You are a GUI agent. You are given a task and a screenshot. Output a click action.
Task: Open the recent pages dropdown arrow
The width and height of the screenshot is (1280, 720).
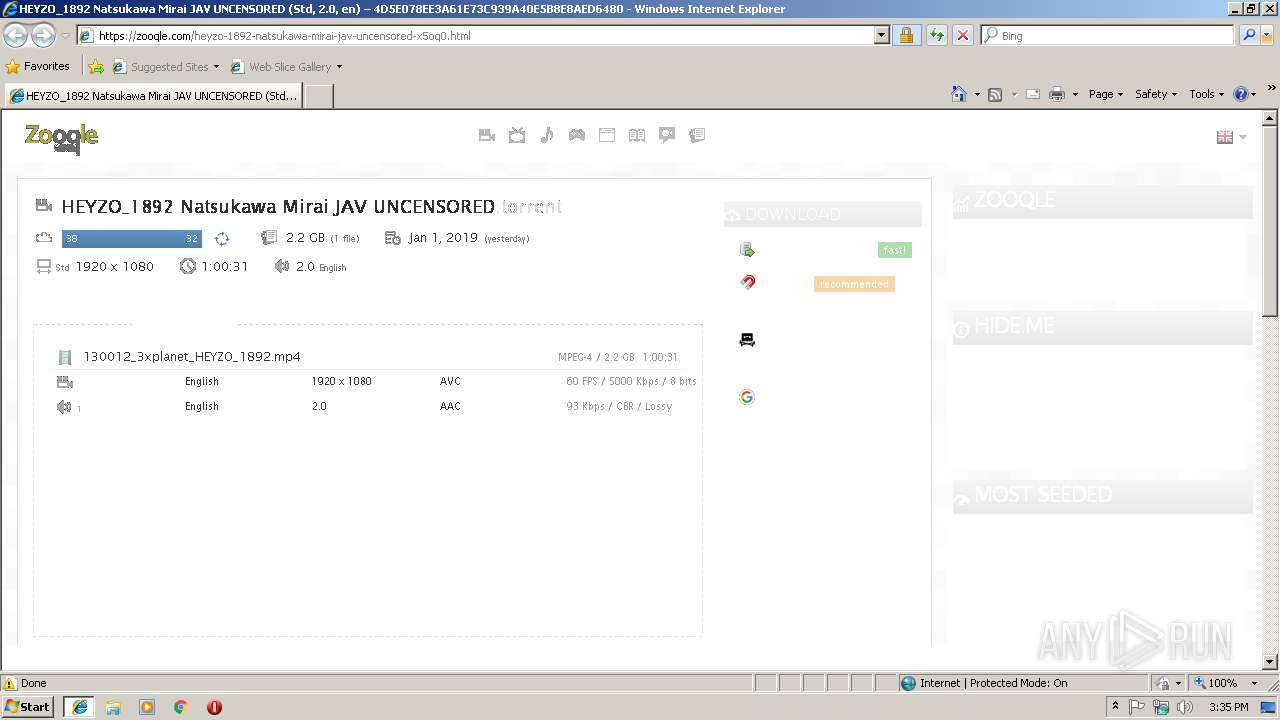(x=65, y=36)
